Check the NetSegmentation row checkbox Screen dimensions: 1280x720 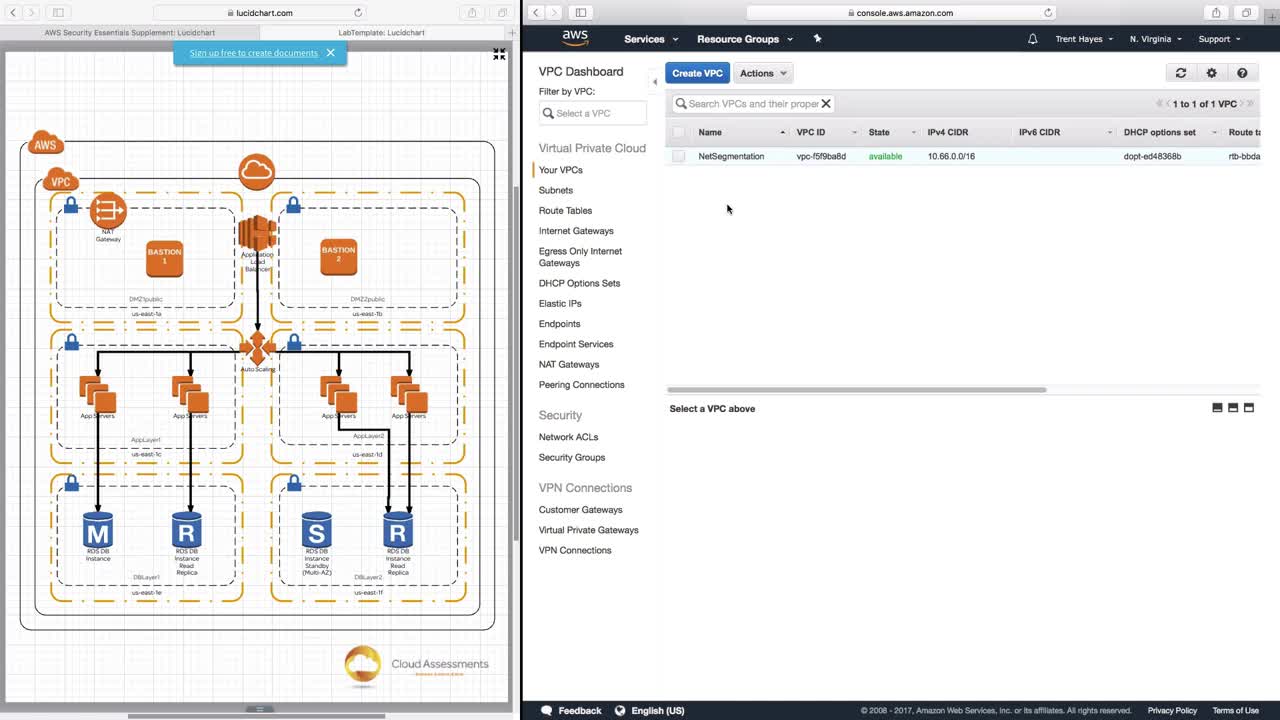tap(679, 156)
